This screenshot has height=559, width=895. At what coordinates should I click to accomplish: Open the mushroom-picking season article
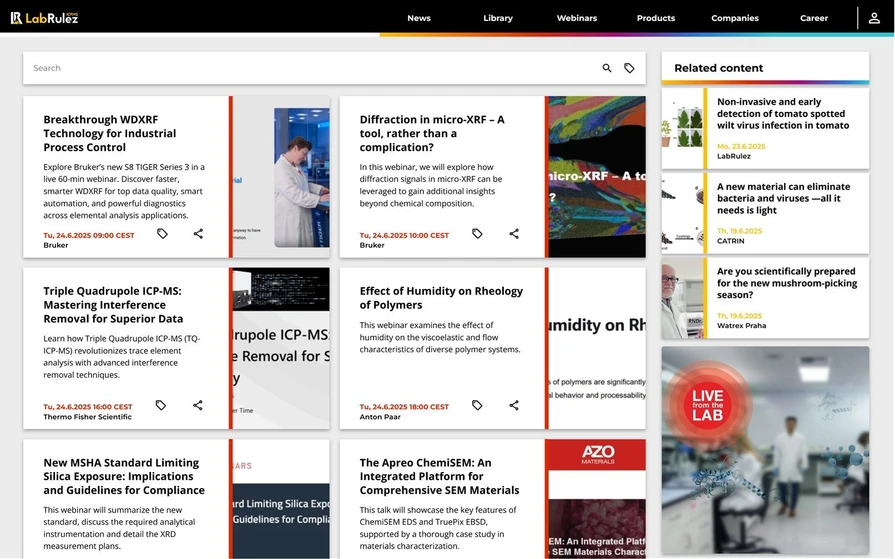[787, 283]
